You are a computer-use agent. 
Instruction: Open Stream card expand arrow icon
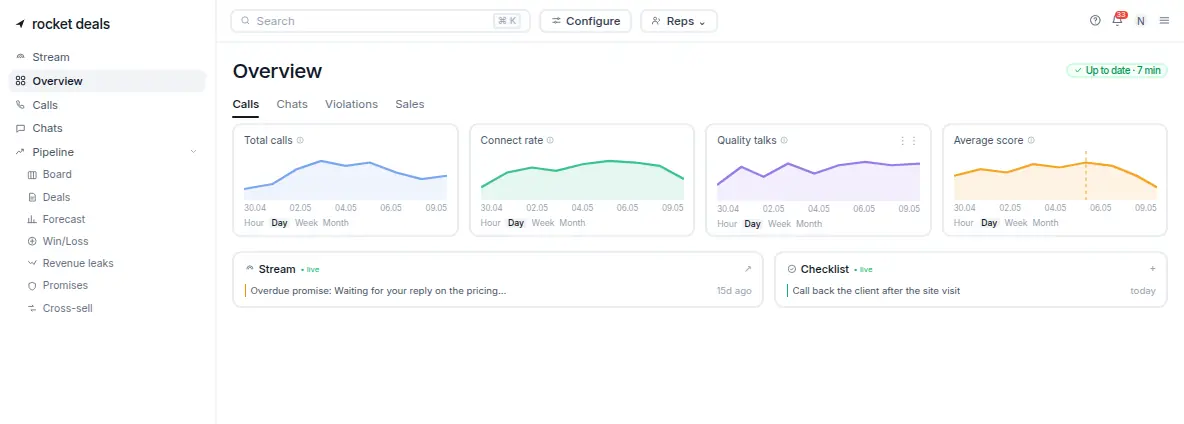pos(748,269)
